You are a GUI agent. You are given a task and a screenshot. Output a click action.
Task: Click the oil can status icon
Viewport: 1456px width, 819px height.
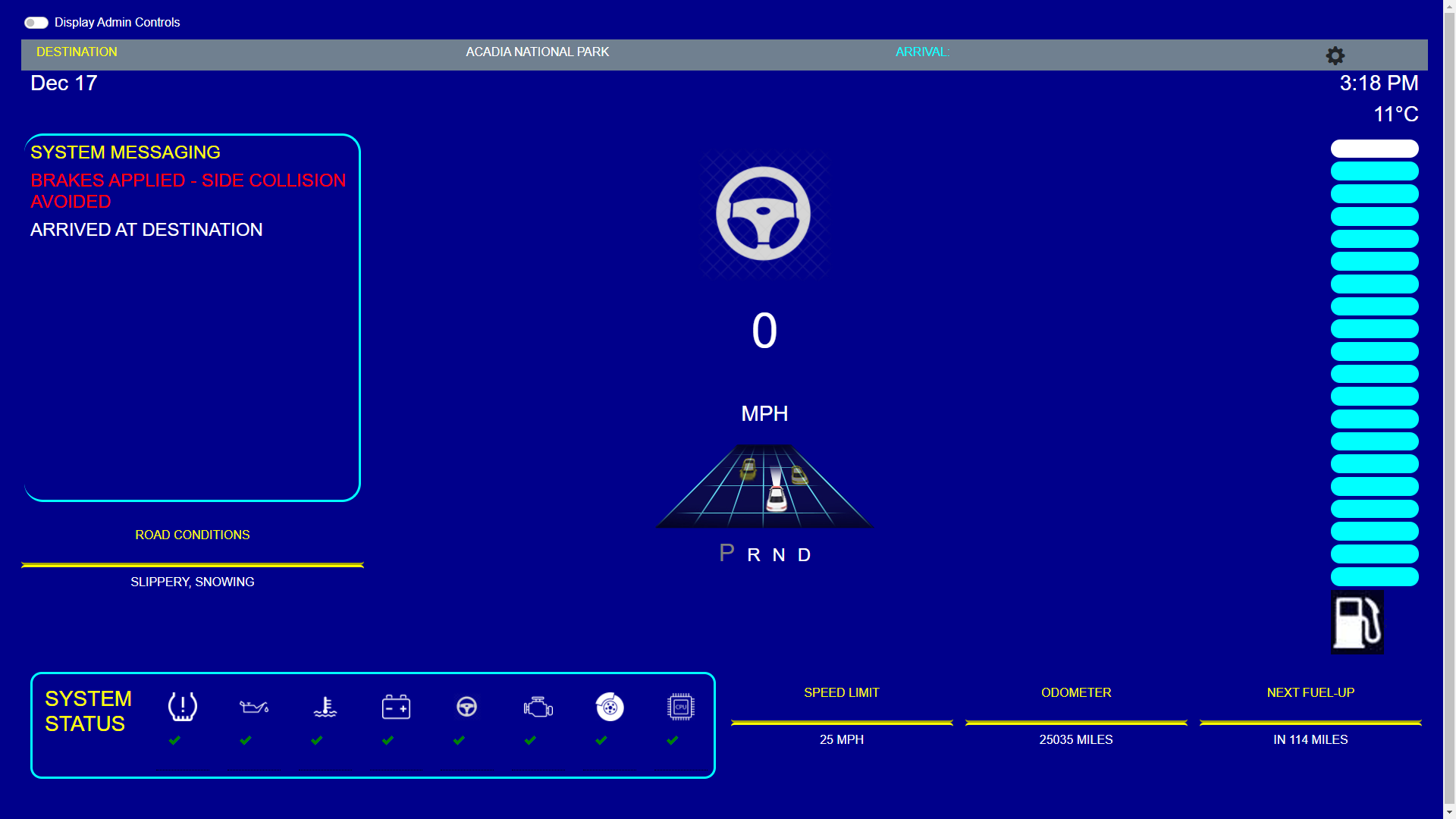click(x=254, y=707)
